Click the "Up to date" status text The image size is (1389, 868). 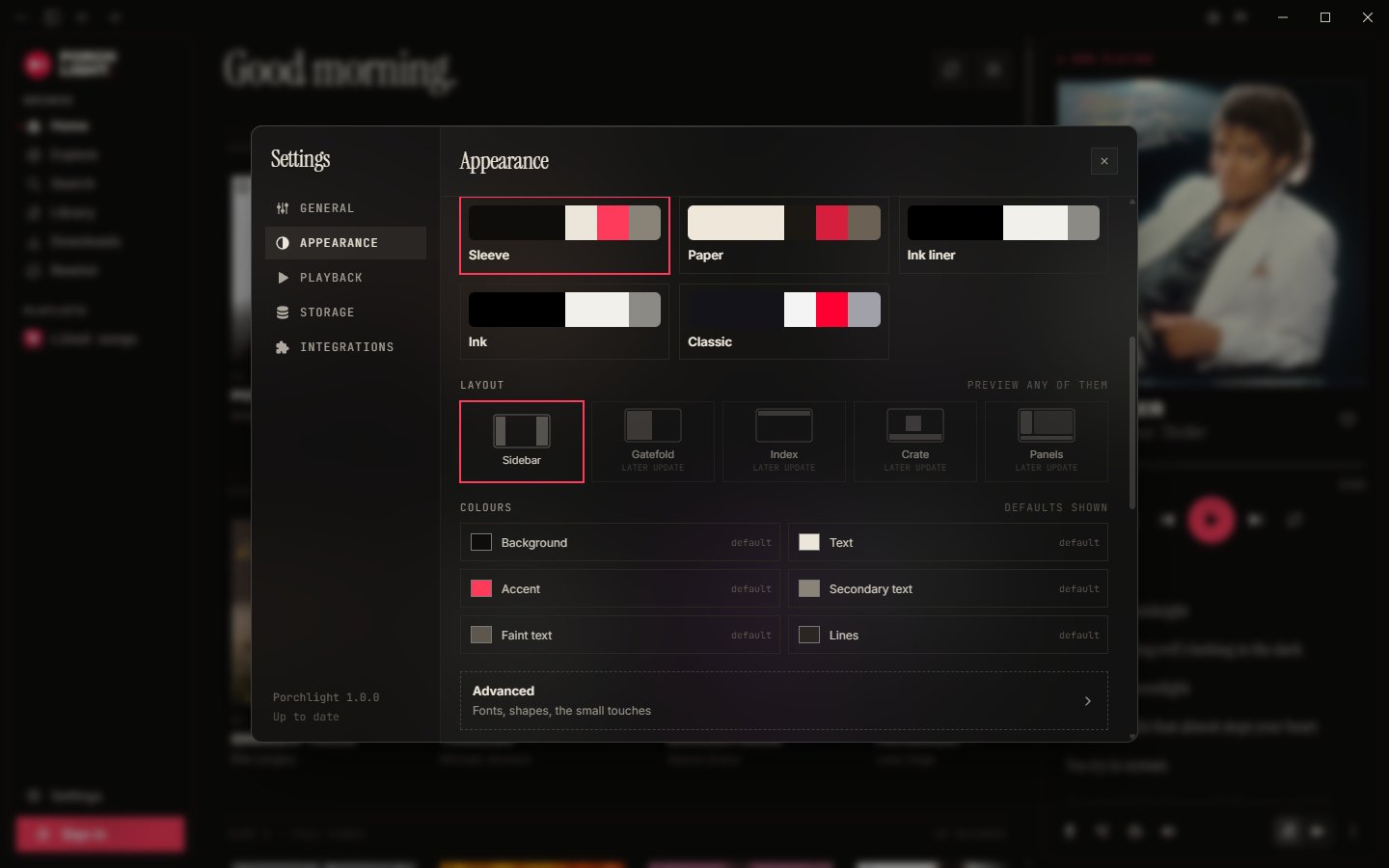pyautogui.click(x=306, y=717)
